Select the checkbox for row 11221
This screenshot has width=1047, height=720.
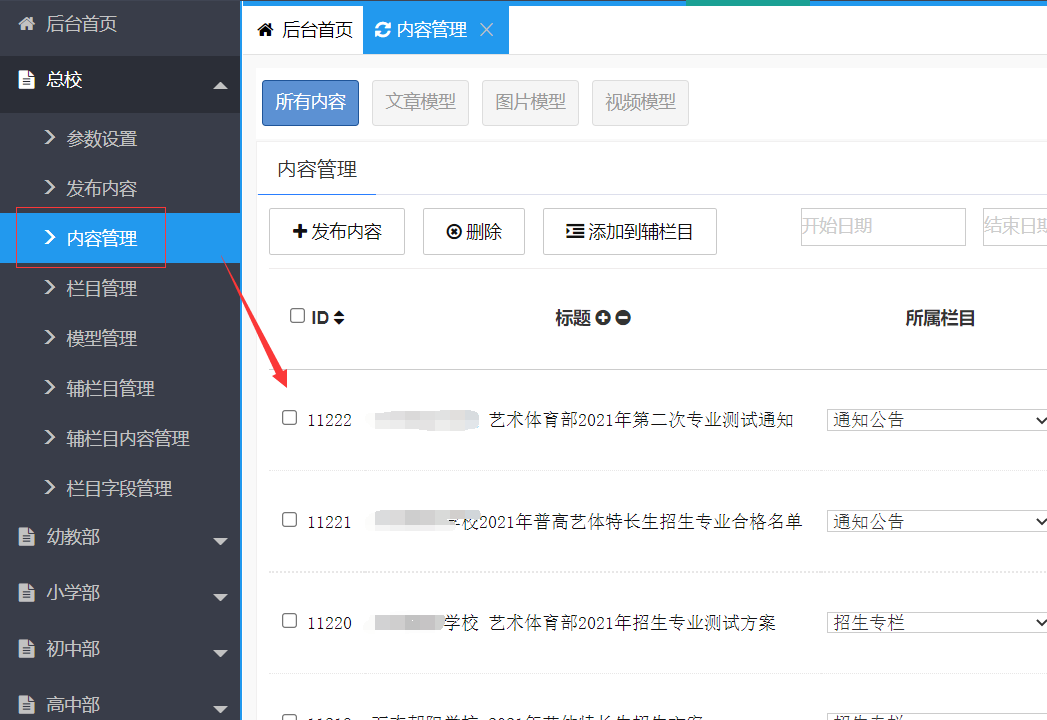(290, 520)
